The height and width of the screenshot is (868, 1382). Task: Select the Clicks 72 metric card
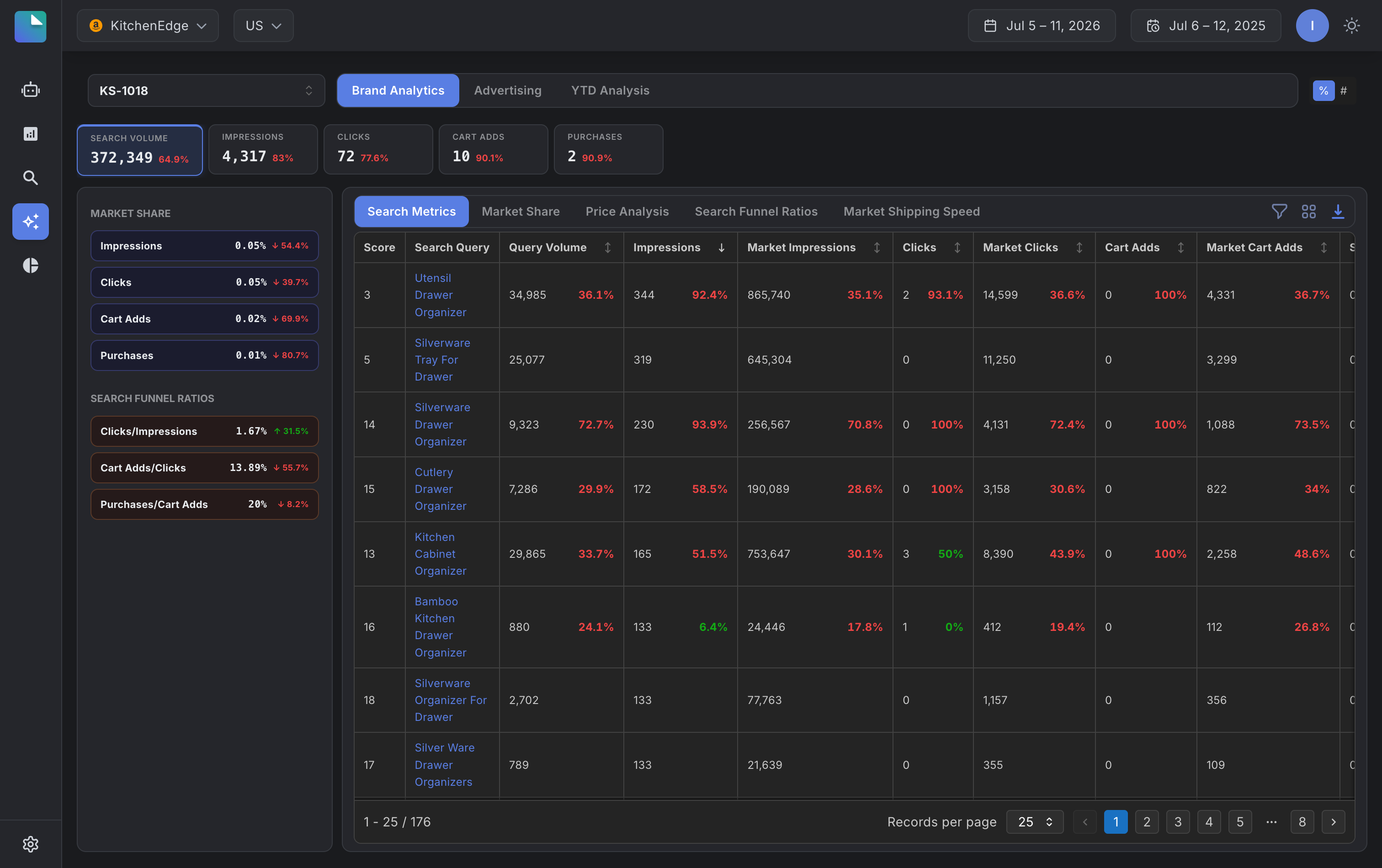378,149
